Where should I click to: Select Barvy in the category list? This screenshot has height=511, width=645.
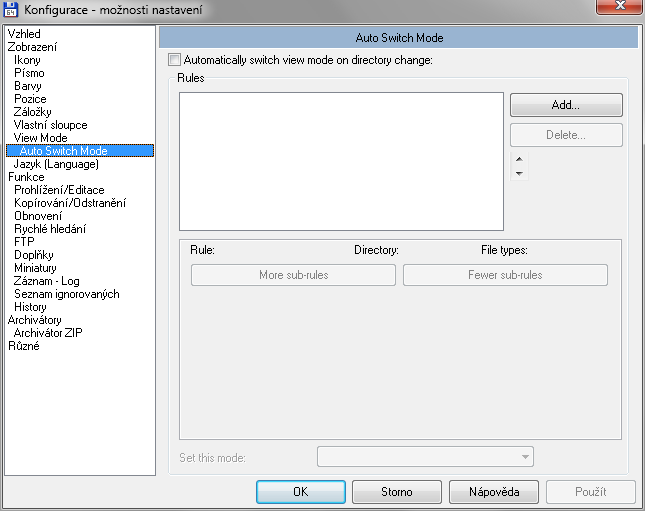coord(29,86)
